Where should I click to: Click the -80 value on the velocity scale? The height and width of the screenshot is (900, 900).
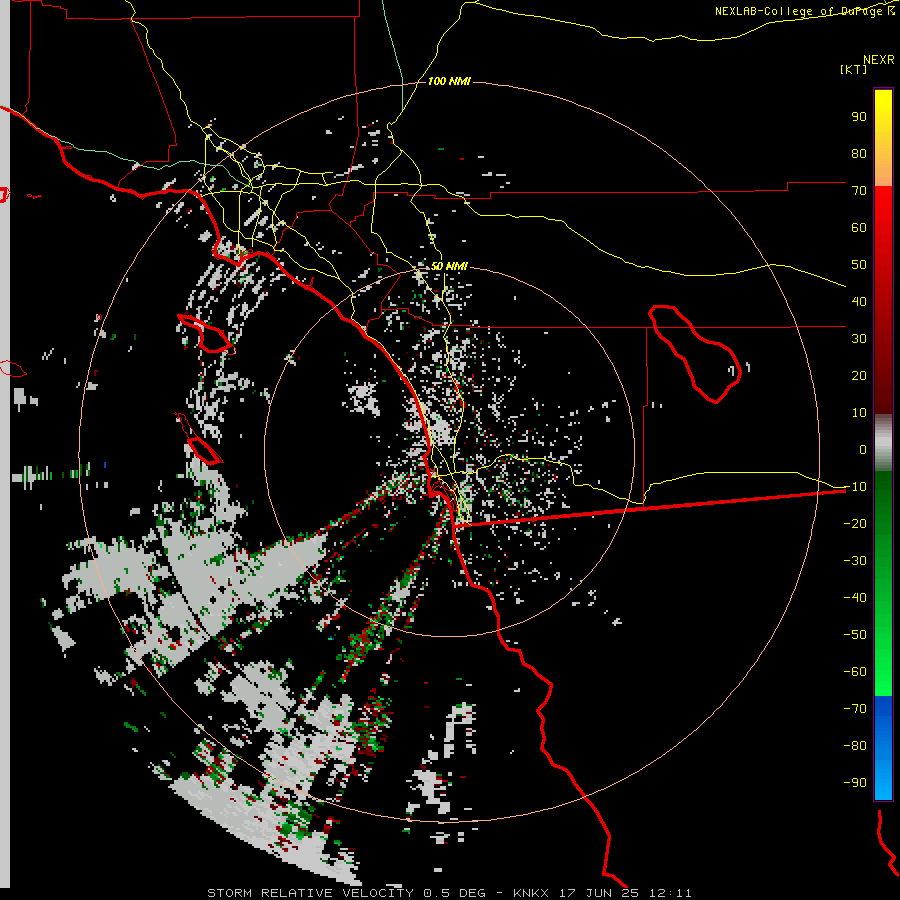point(855,746)
